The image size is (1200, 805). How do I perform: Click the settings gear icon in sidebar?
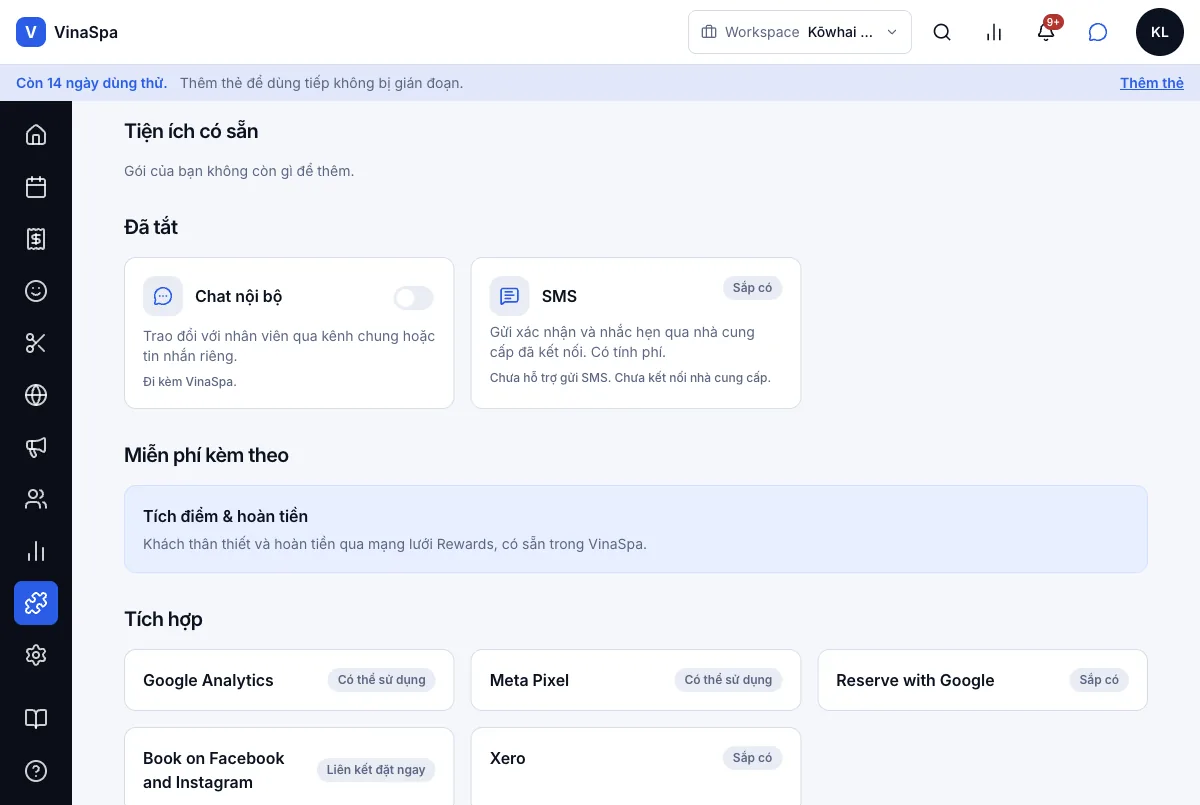pos(36,655)
